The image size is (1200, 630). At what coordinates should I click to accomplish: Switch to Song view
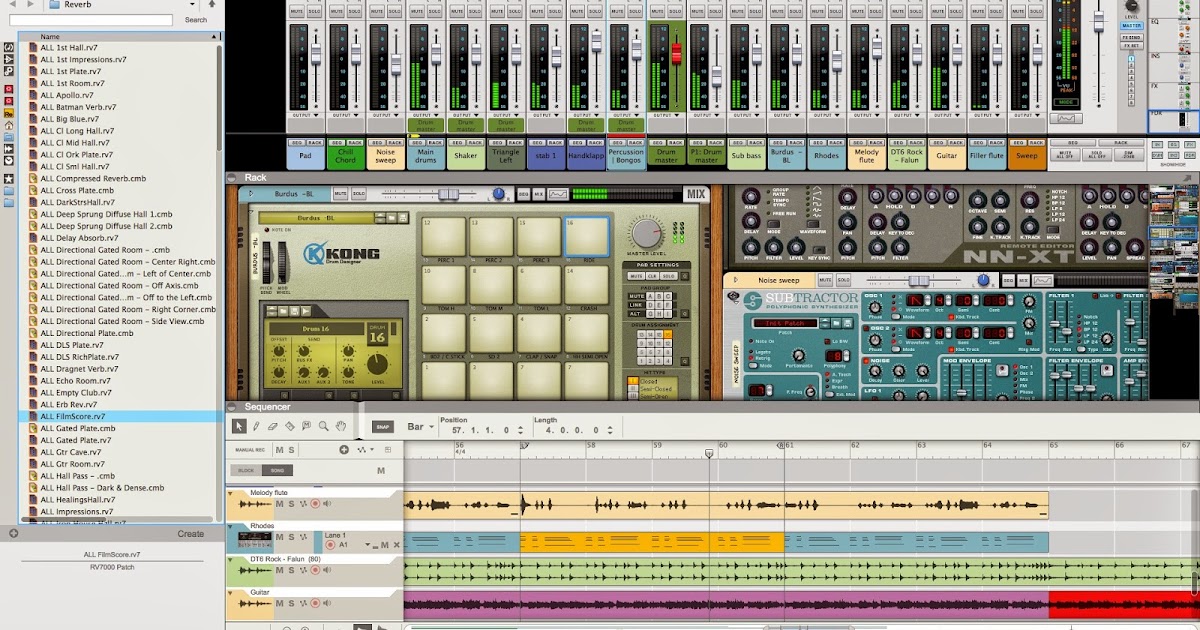[276, 470]
